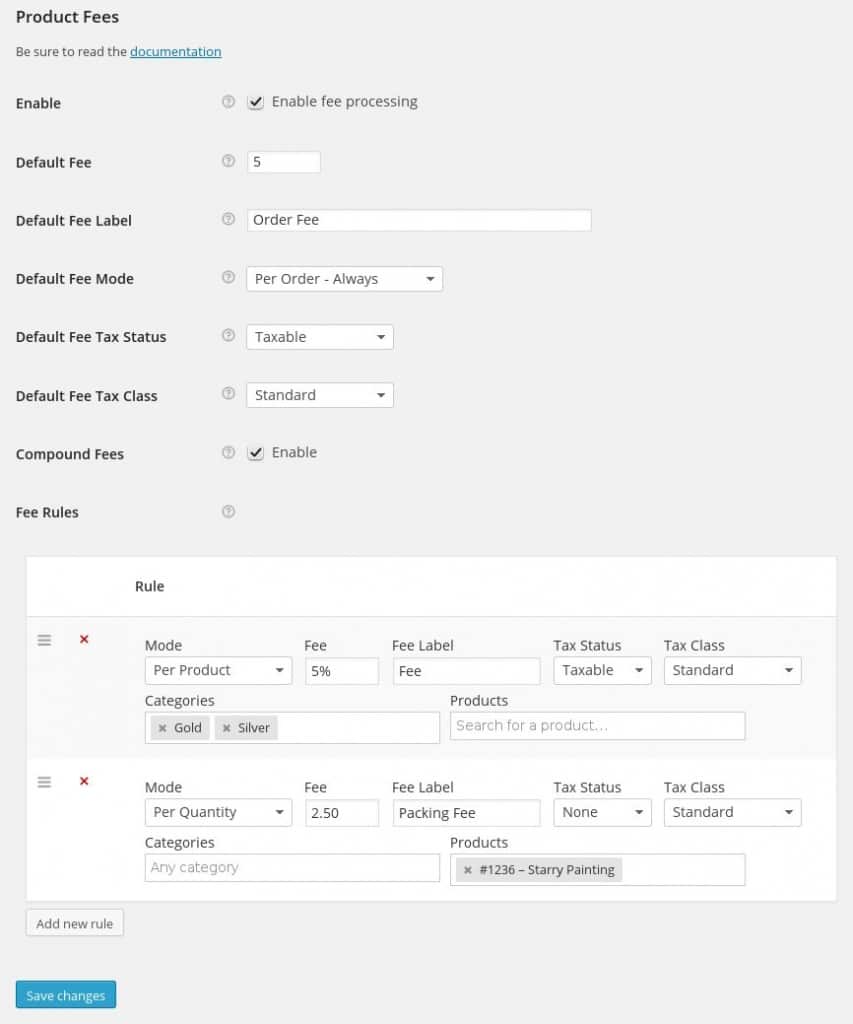The width and height of the screenshot is (853, 1024).
Task: Open Mode dropdown showing Per Quantity
Action: [x=218, y=813]
